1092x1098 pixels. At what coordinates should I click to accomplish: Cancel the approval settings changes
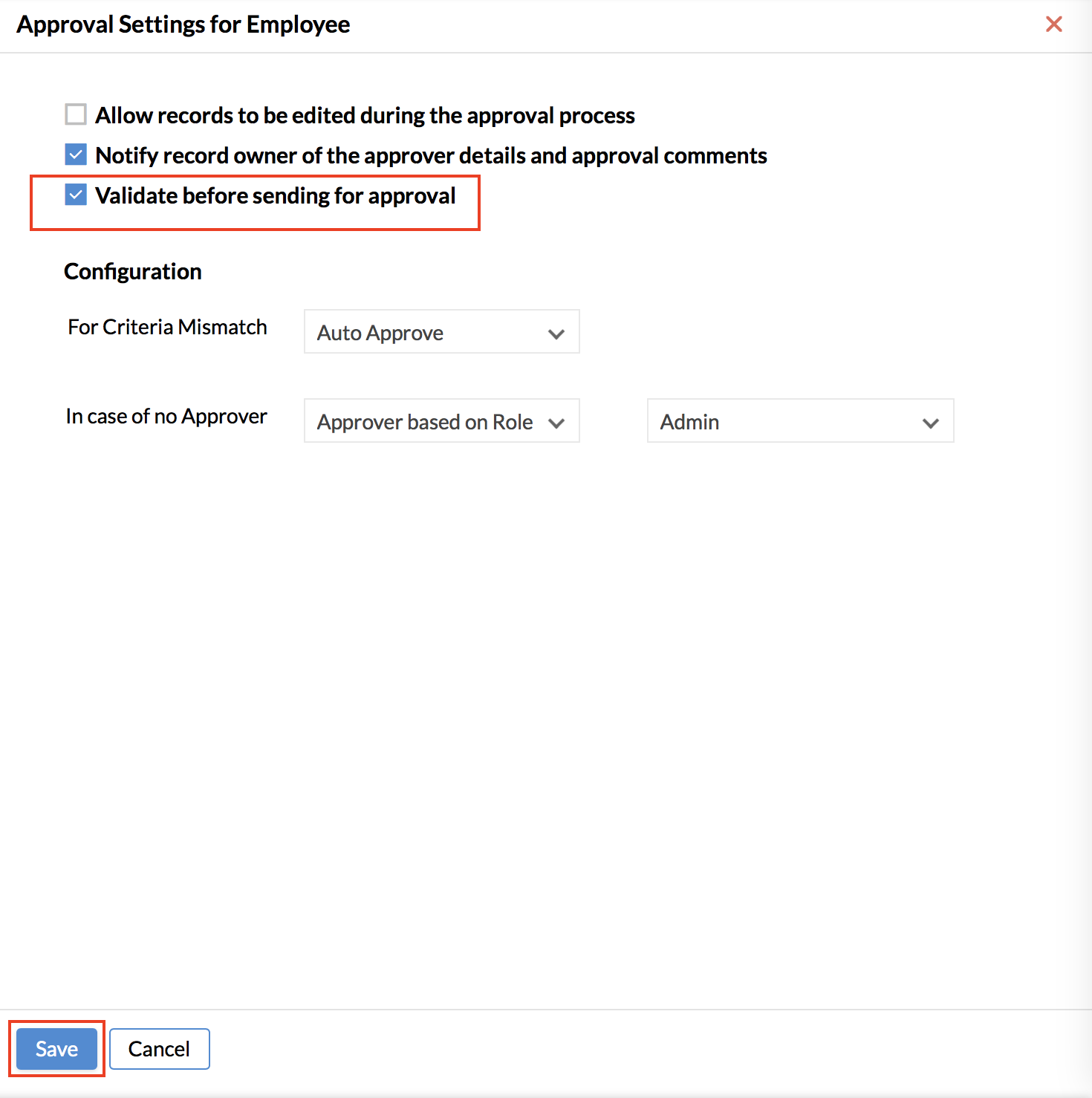coord(160,1049)
